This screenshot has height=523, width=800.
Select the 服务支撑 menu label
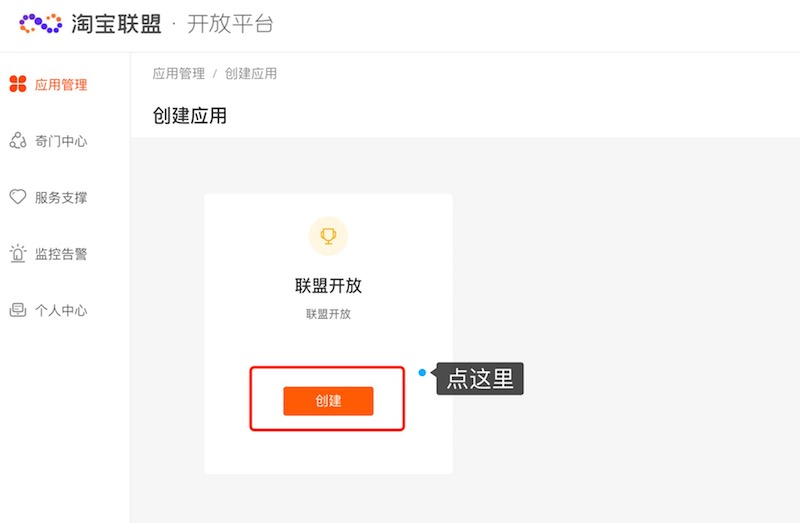click(x=61, y=198)
